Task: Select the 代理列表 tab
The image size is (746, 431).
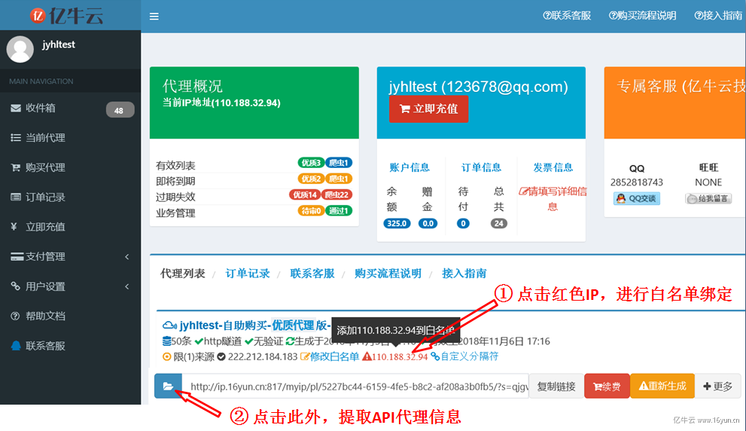Action: pos(183,273)
